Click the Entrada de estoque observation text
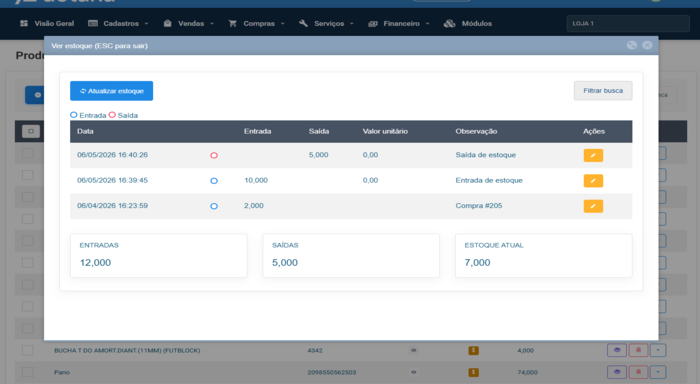 click(x=489, y=180)
